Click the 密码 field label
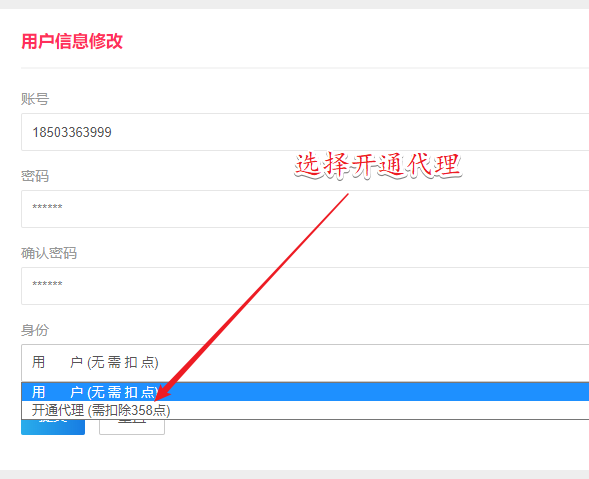Viewport: 589px width, 479px height. point(35,176)
